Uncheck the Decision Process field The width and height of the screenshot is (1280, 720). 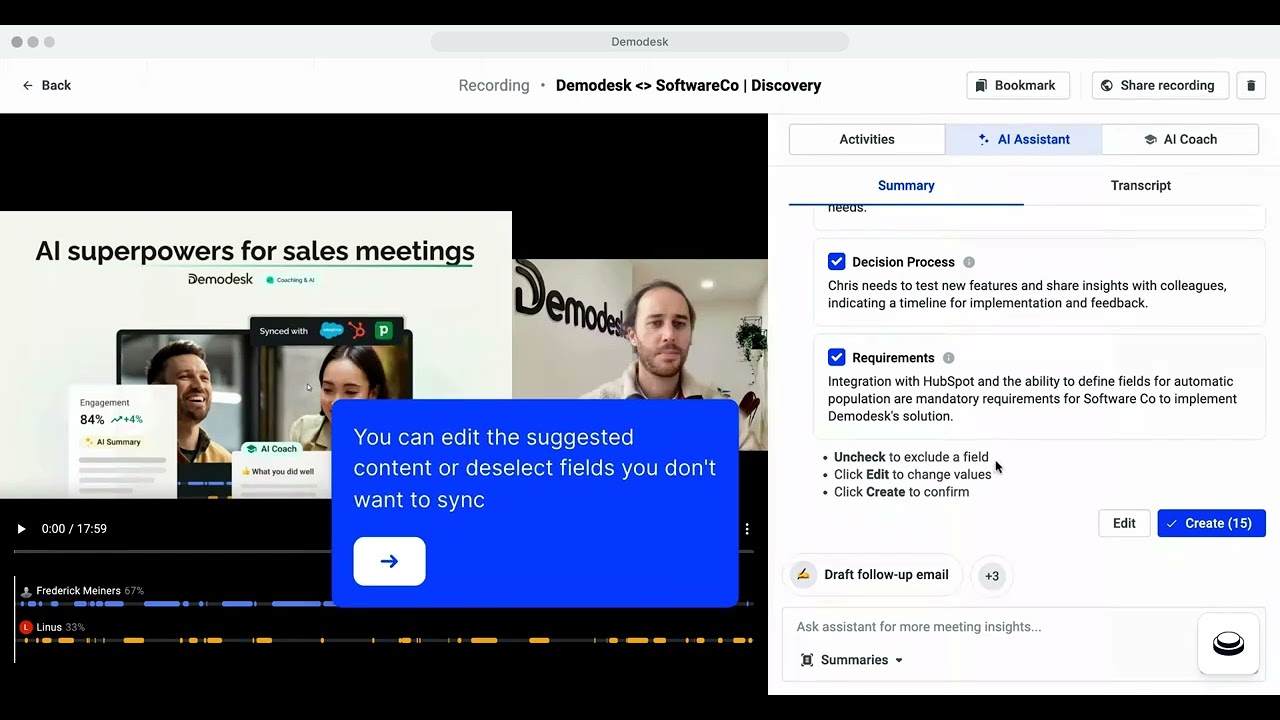(837, 262)
